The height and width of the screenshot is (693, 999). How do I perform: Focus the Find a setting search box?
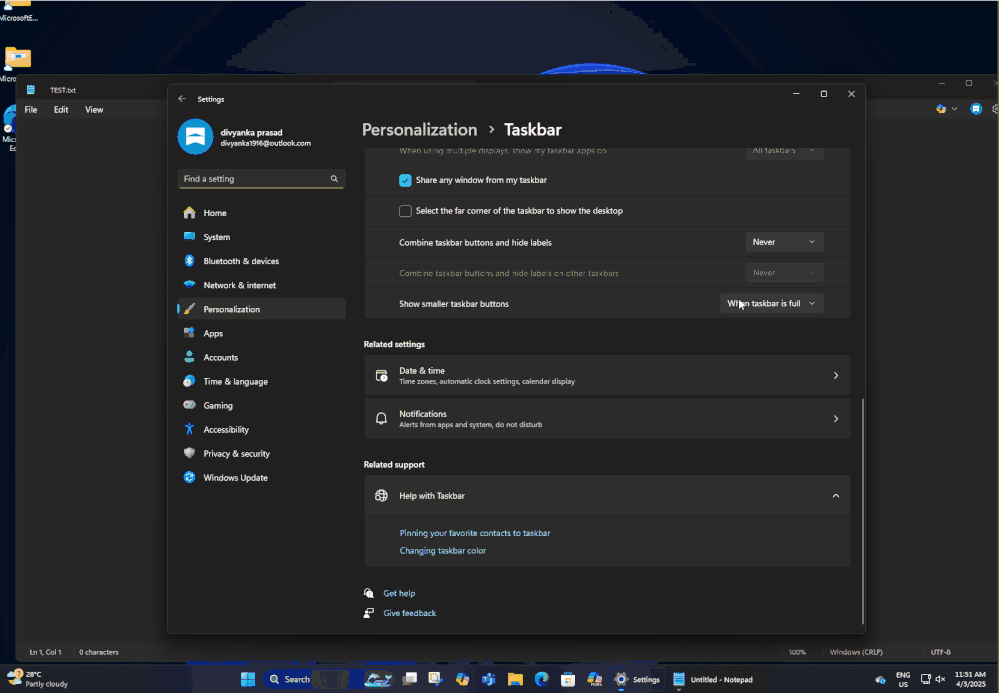point(261,179)
